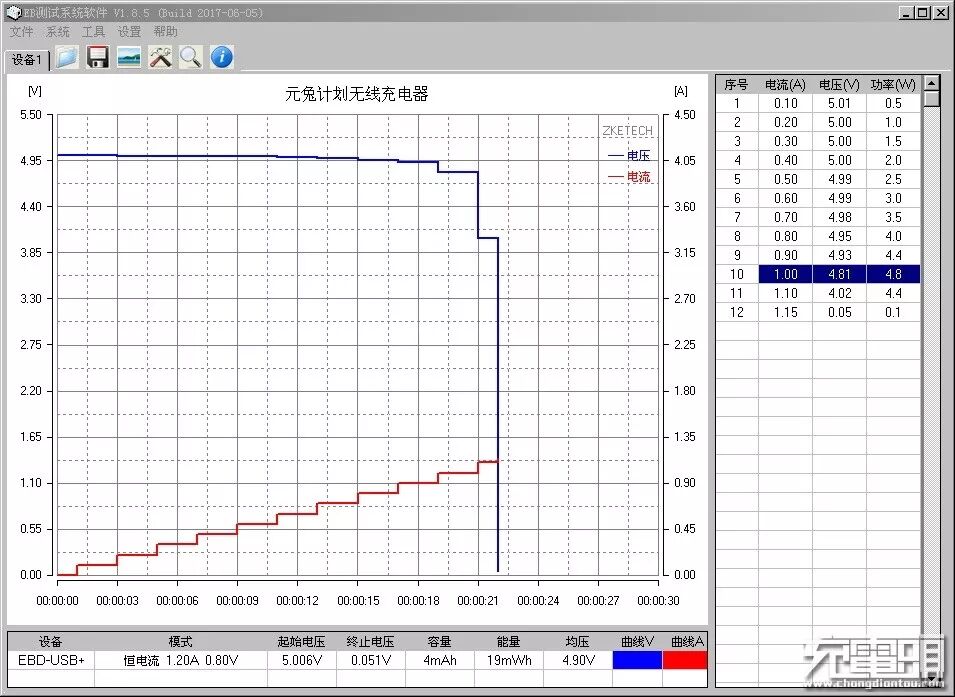Minimize the EB test software window
The width and height of the screenshot is (955, 697).
pos(906,12)
